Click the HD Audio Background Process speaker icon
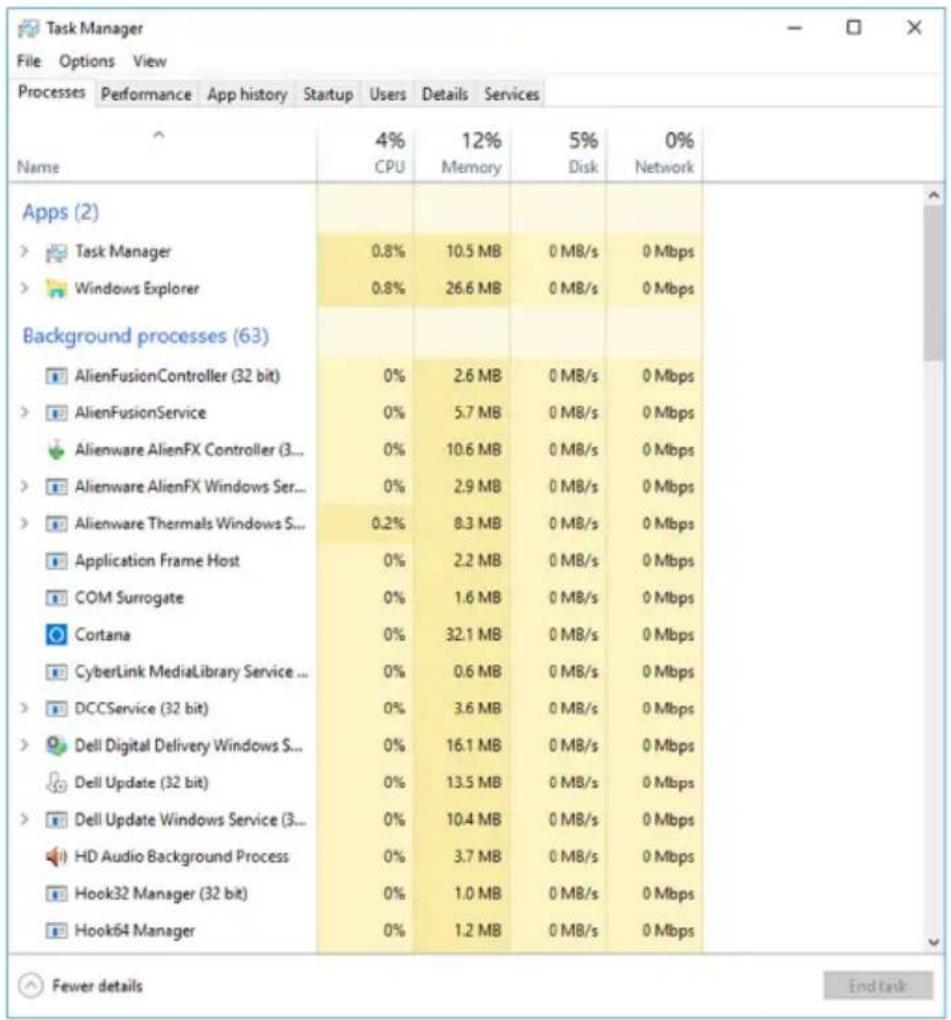Image resolution: width=951 pixels, height=1020 pixels. tap(56, 857)
